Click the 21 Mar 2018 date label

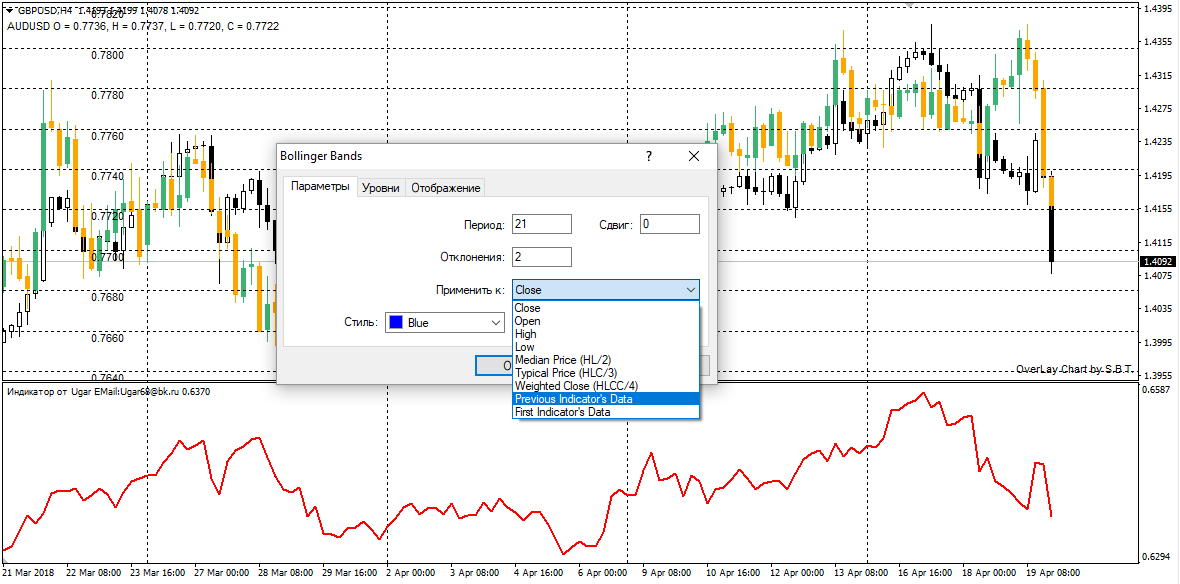(x=28, y=573)
